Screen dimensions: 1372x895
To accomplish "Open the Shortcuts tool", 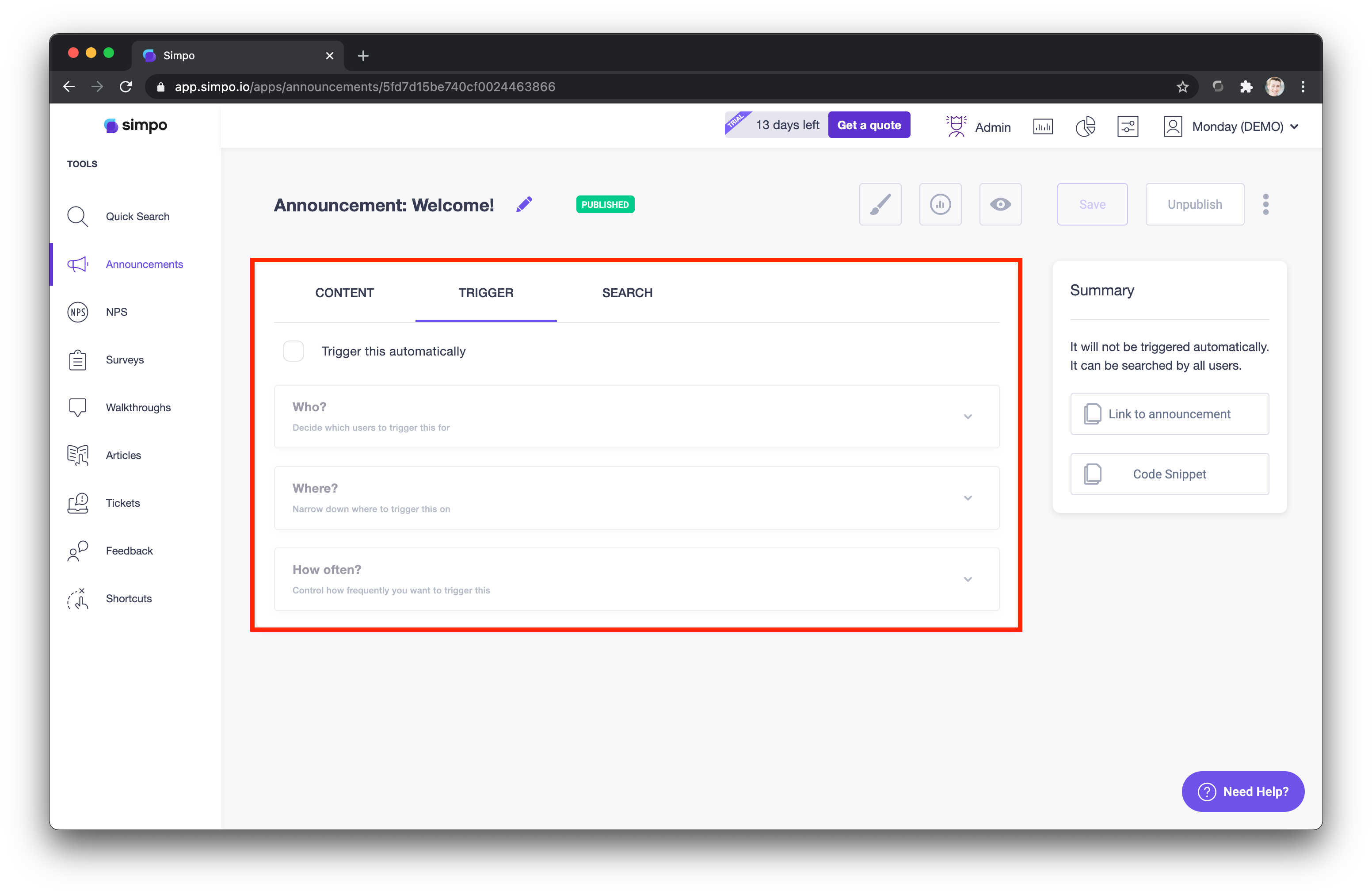I will point(109,599).
